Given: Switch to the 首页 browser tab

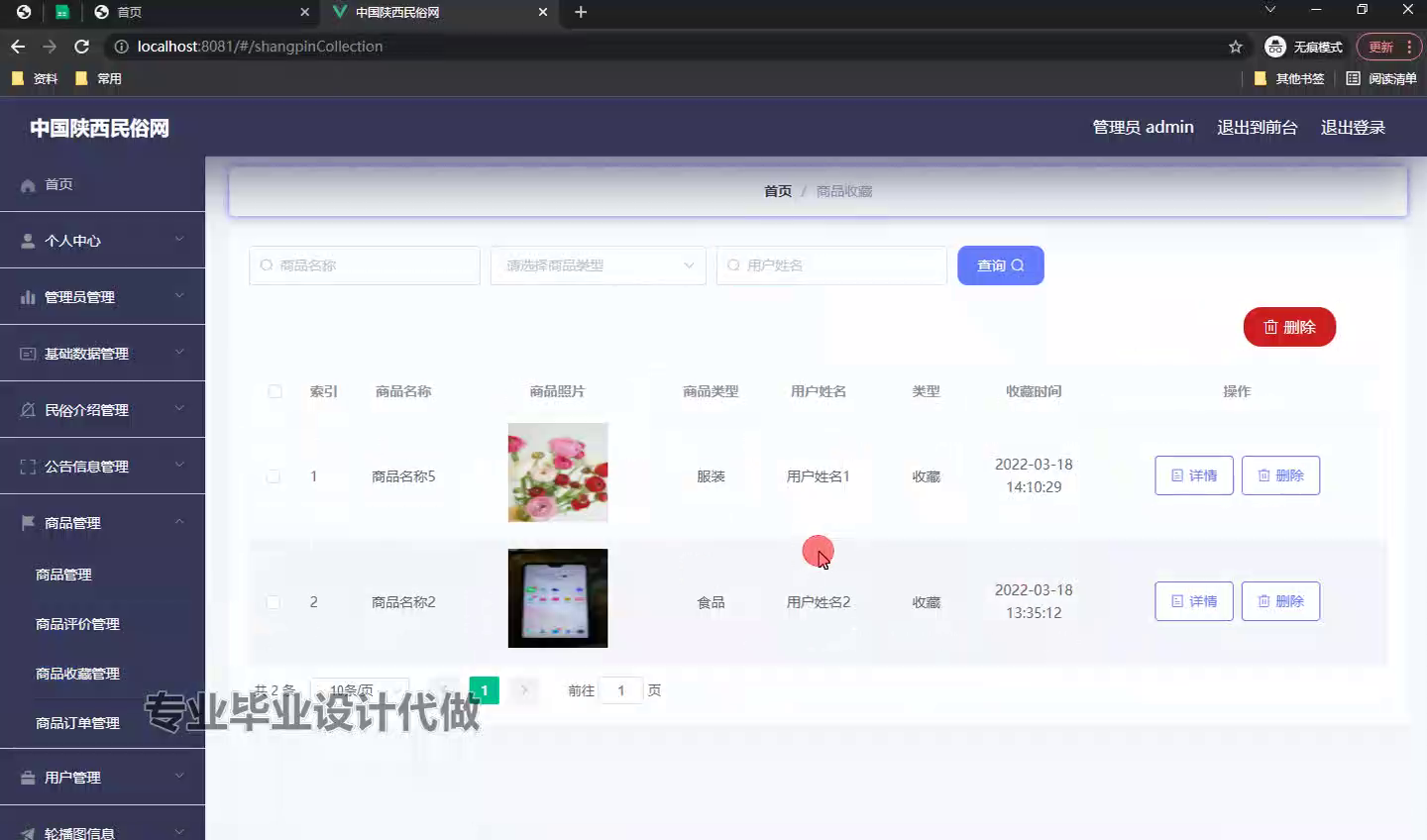Looking at the screenshot, I should click(201, 12).
